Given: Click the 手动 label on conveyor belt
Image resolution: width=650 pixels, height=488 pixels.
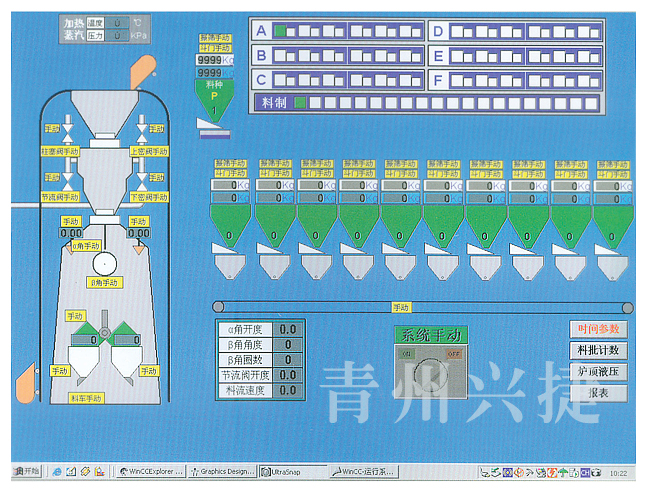Looking at the screenshot, I should [x=401, y=307].
